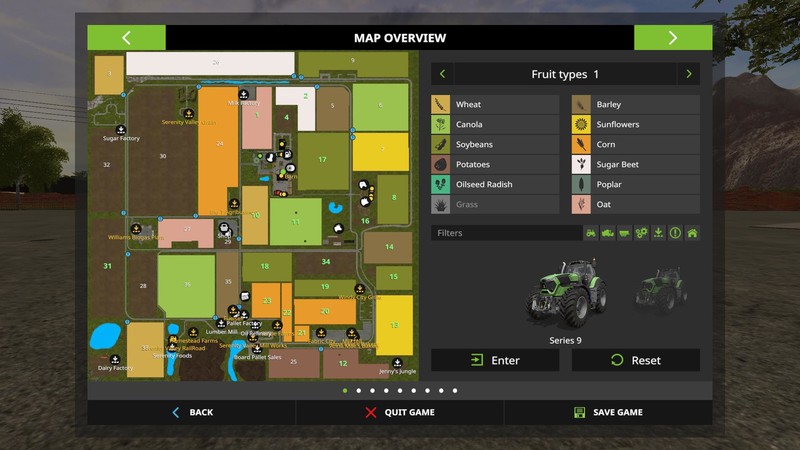
Task: Toggle the house filter icon
Action: [692, 233]
